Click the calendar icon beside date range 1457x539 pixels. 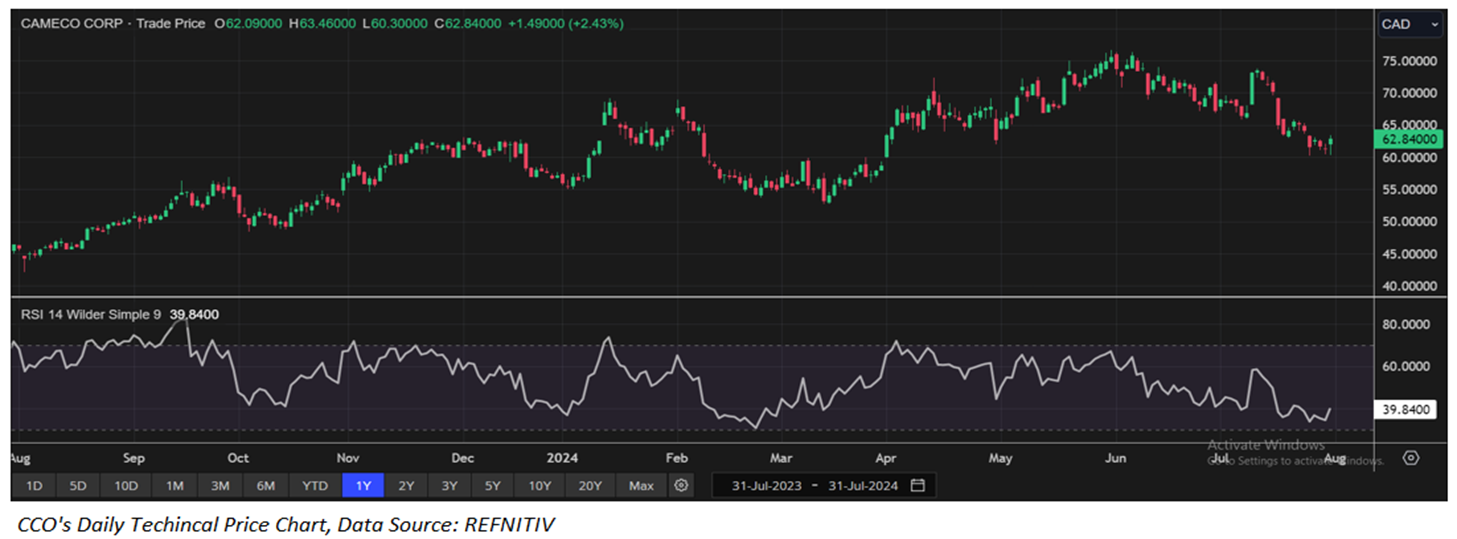pyautogui.click(x=917, y=486)
